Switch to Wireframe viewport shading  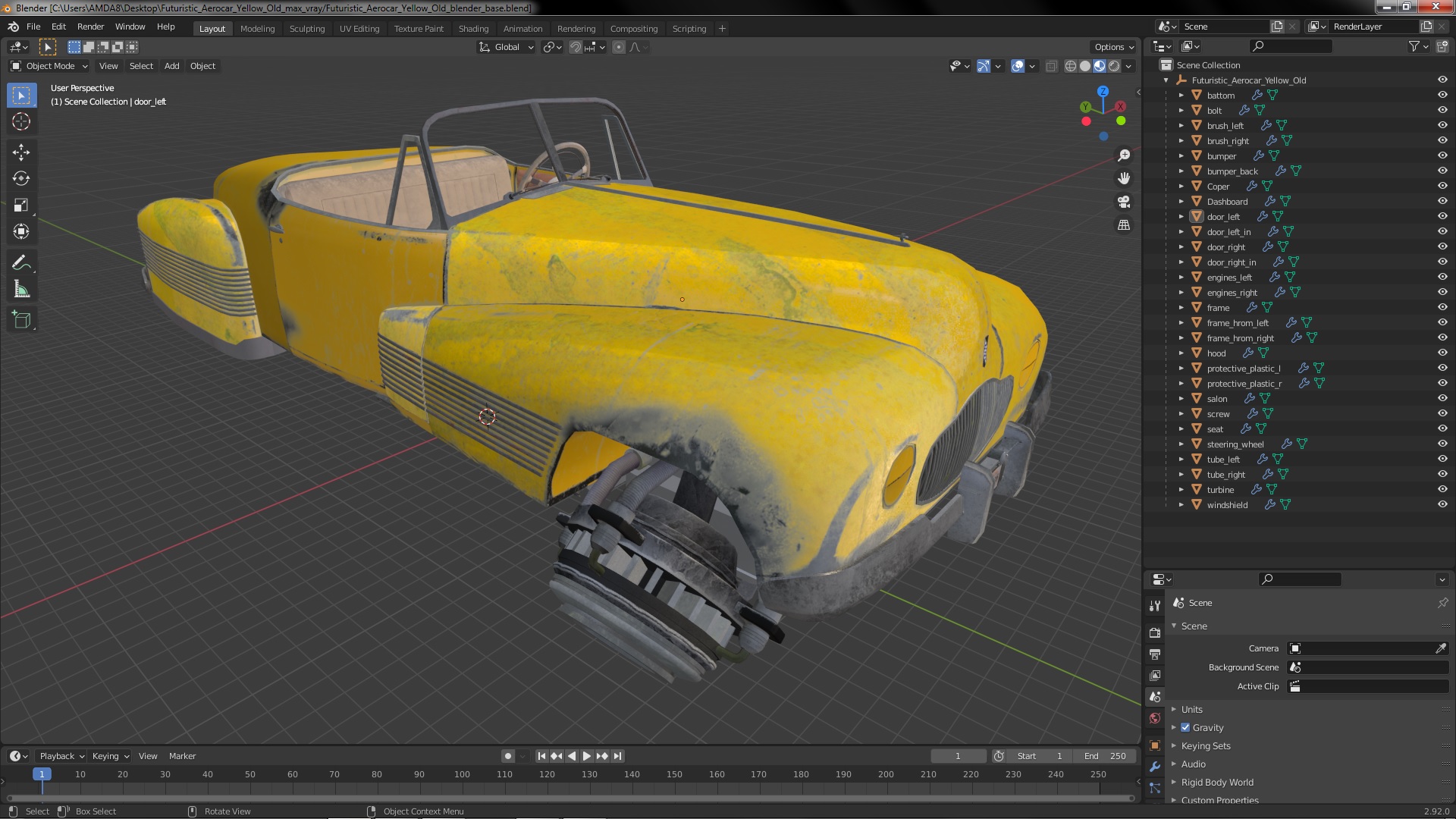[x=1071, y=66]
